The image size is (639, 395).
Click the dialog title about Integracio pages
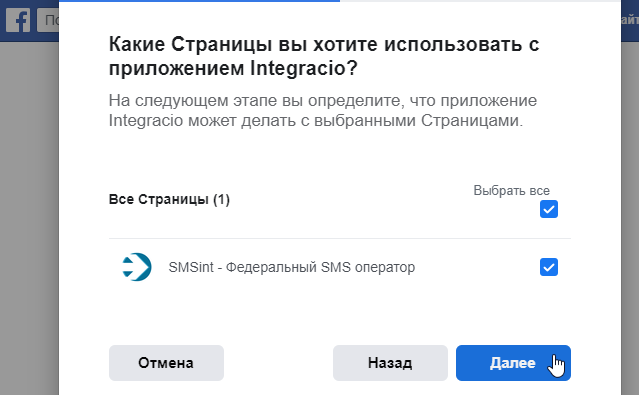tap(324, 56)
